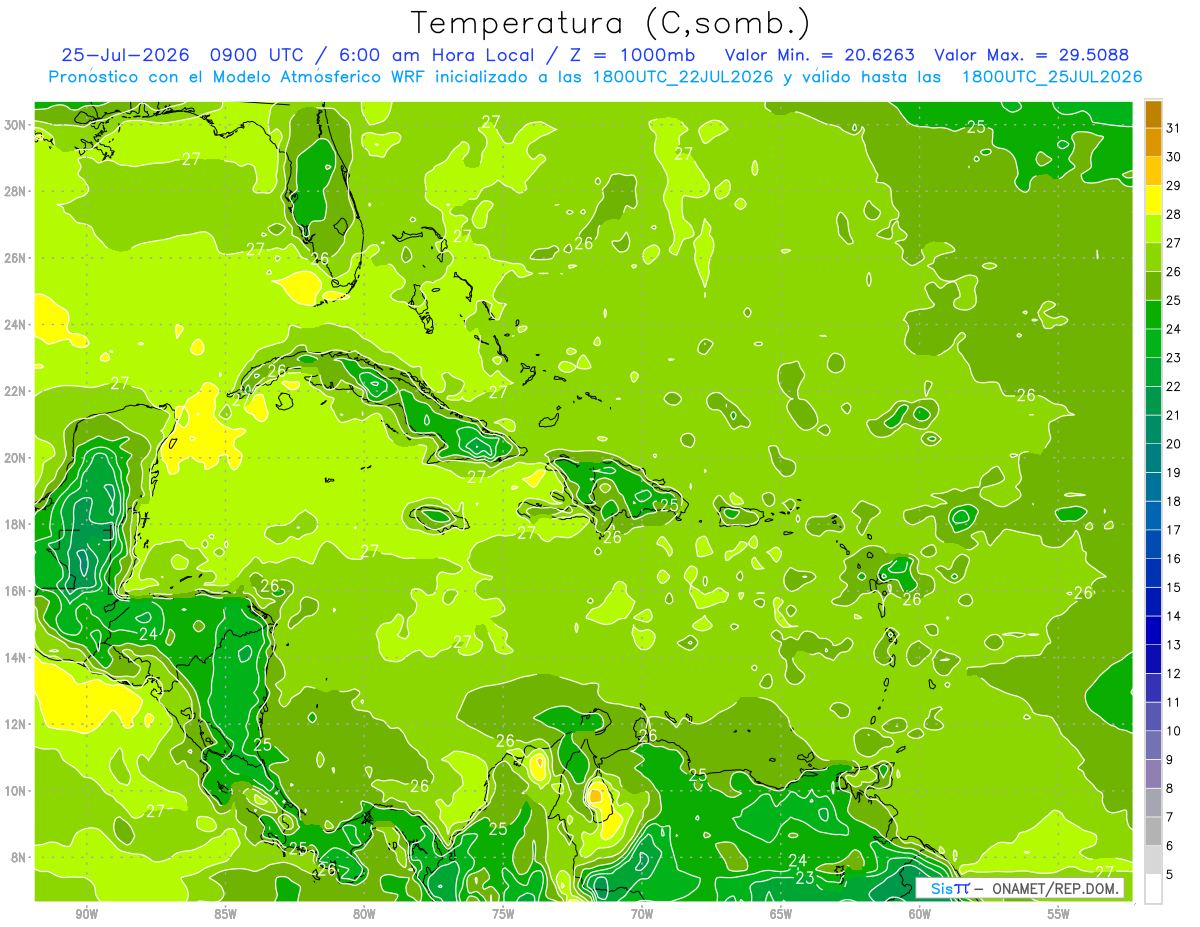Pick the orange colorbar swatch between 30 and 31

[1153, 143]
